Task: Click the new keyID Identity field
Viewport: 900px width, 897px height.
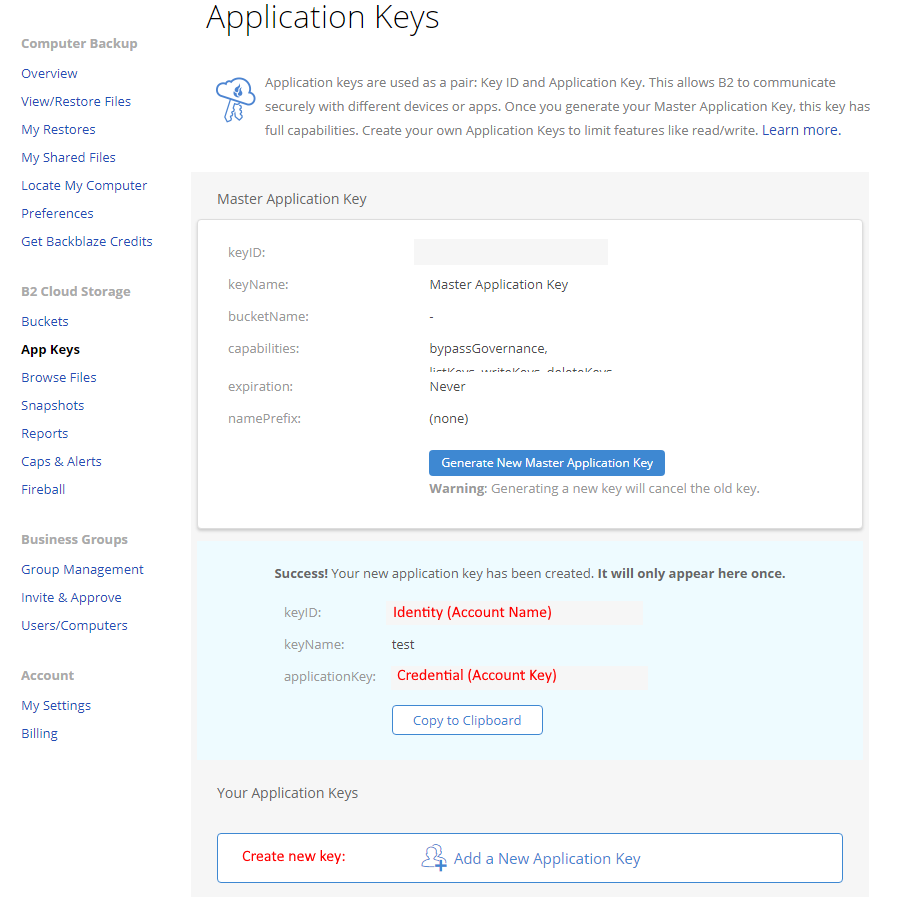Action: (x=515, y=612)
